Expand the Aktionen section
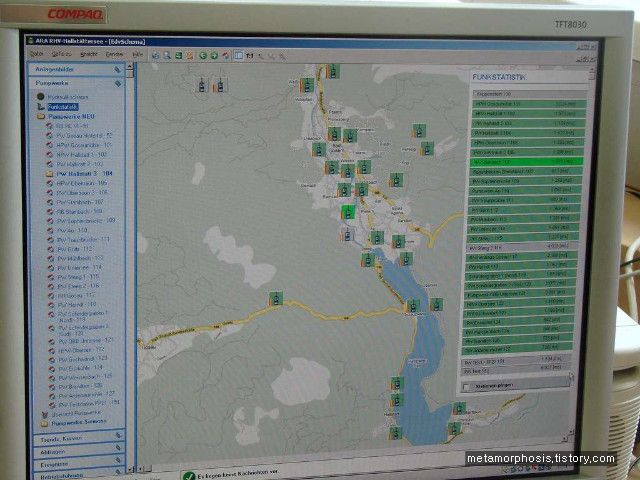The width and height of the screenshot is (640, 480). coord(79,452)
